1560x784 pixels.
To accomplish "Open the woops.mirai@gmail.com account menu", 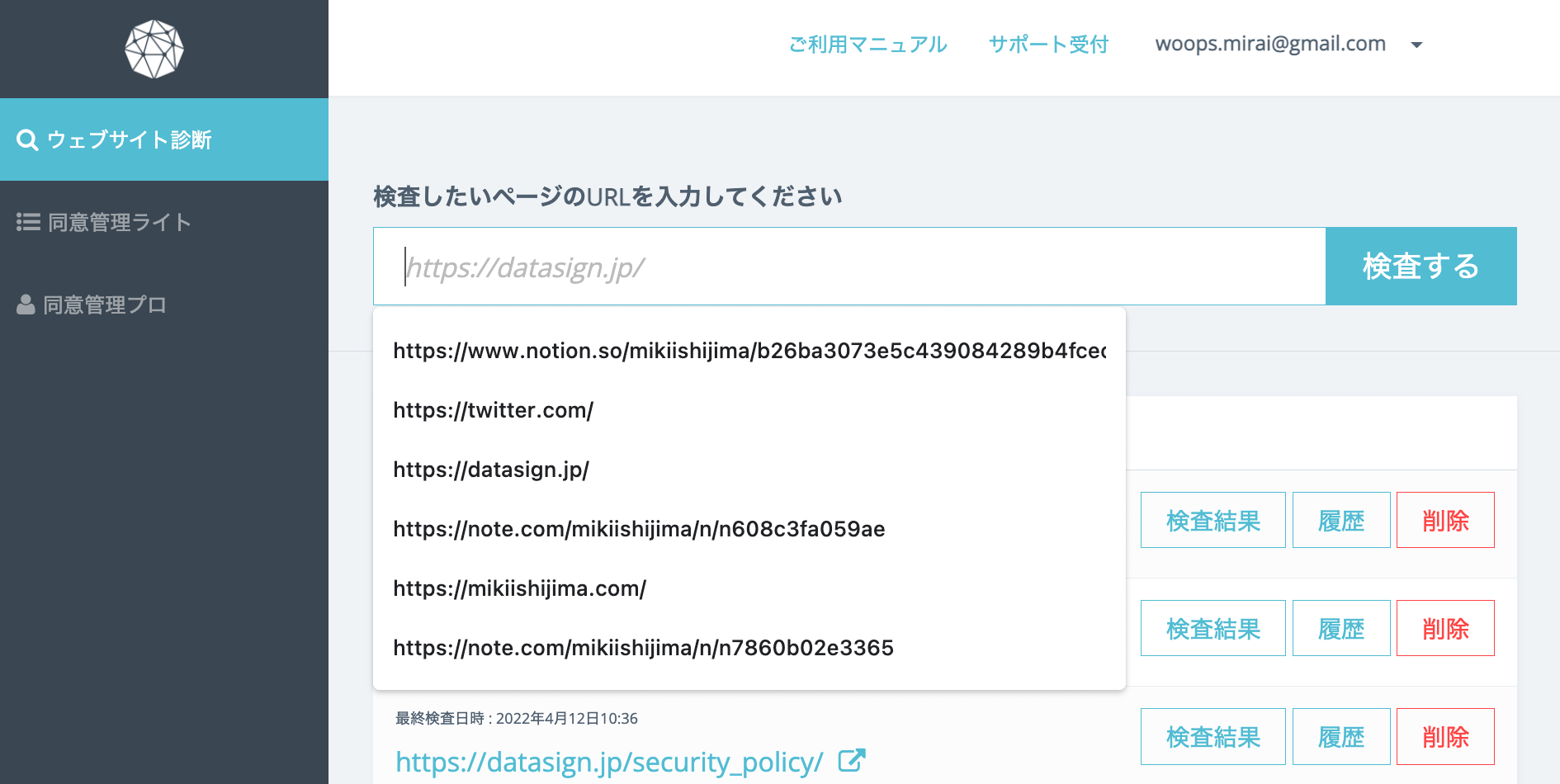I will (x=1288, y=45).
